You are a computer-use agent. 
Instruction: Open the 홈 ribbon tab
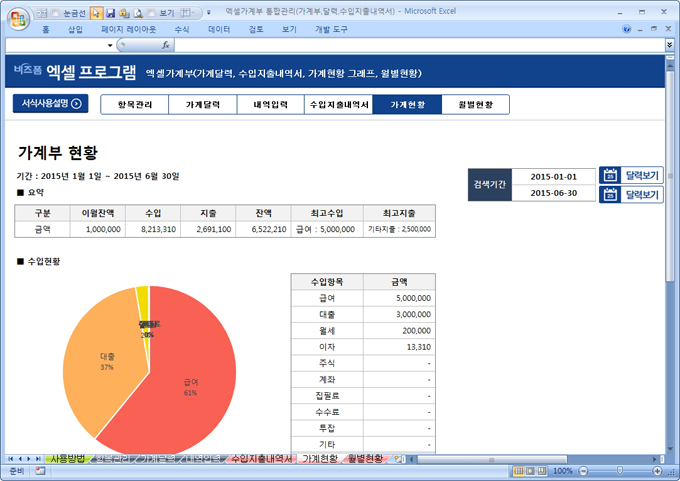46,29
